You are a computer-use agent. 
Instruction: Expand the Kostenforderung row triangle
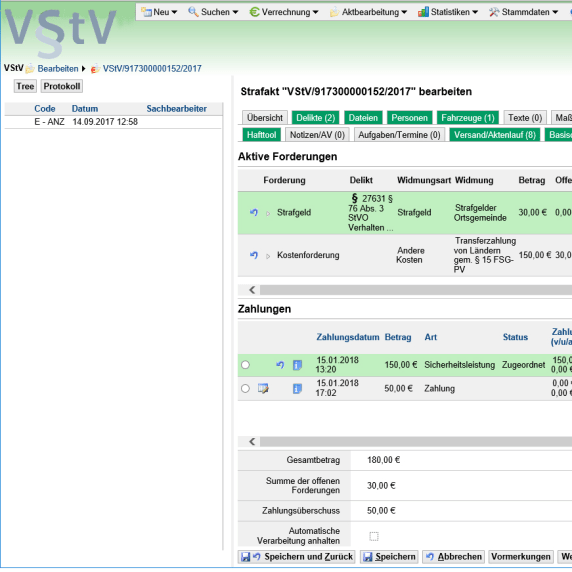point(268,256)
